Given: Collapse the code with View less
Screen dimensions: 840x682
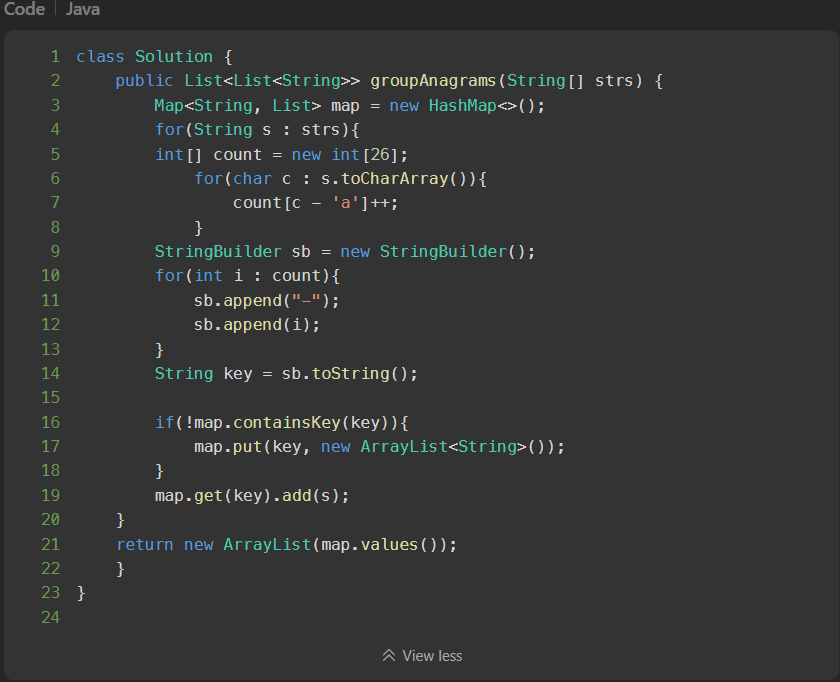Looking at the screenshot, I should point(422,656).
